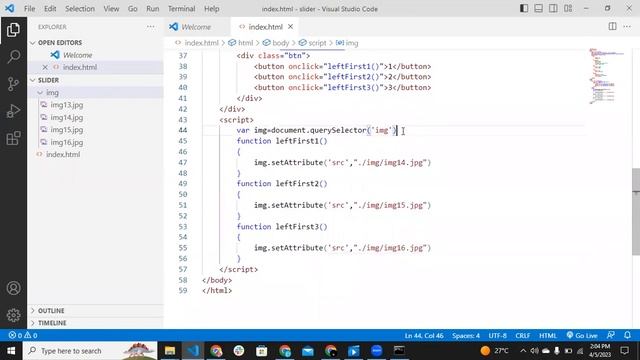Open the View menu

111,9
